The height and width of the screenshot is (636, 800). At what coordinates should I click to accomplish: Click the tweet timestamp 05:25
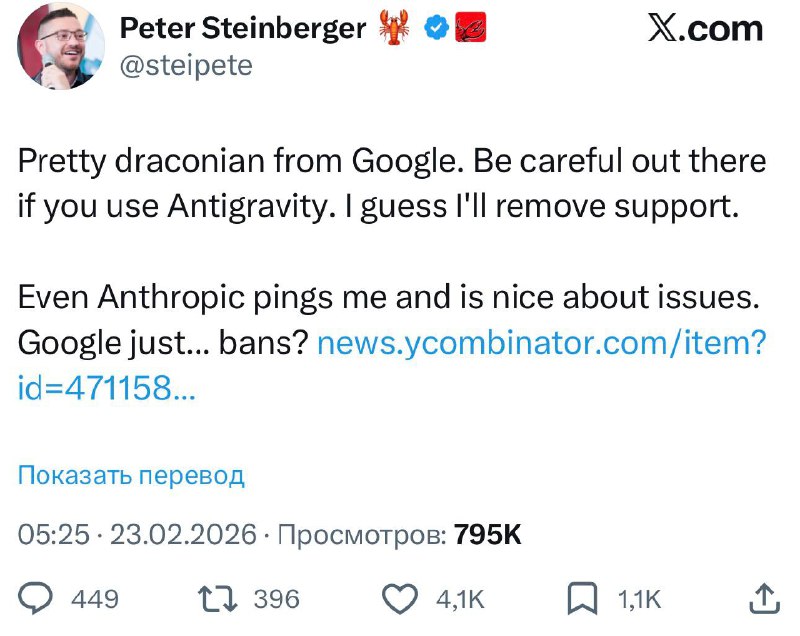[x=51, y=534]
